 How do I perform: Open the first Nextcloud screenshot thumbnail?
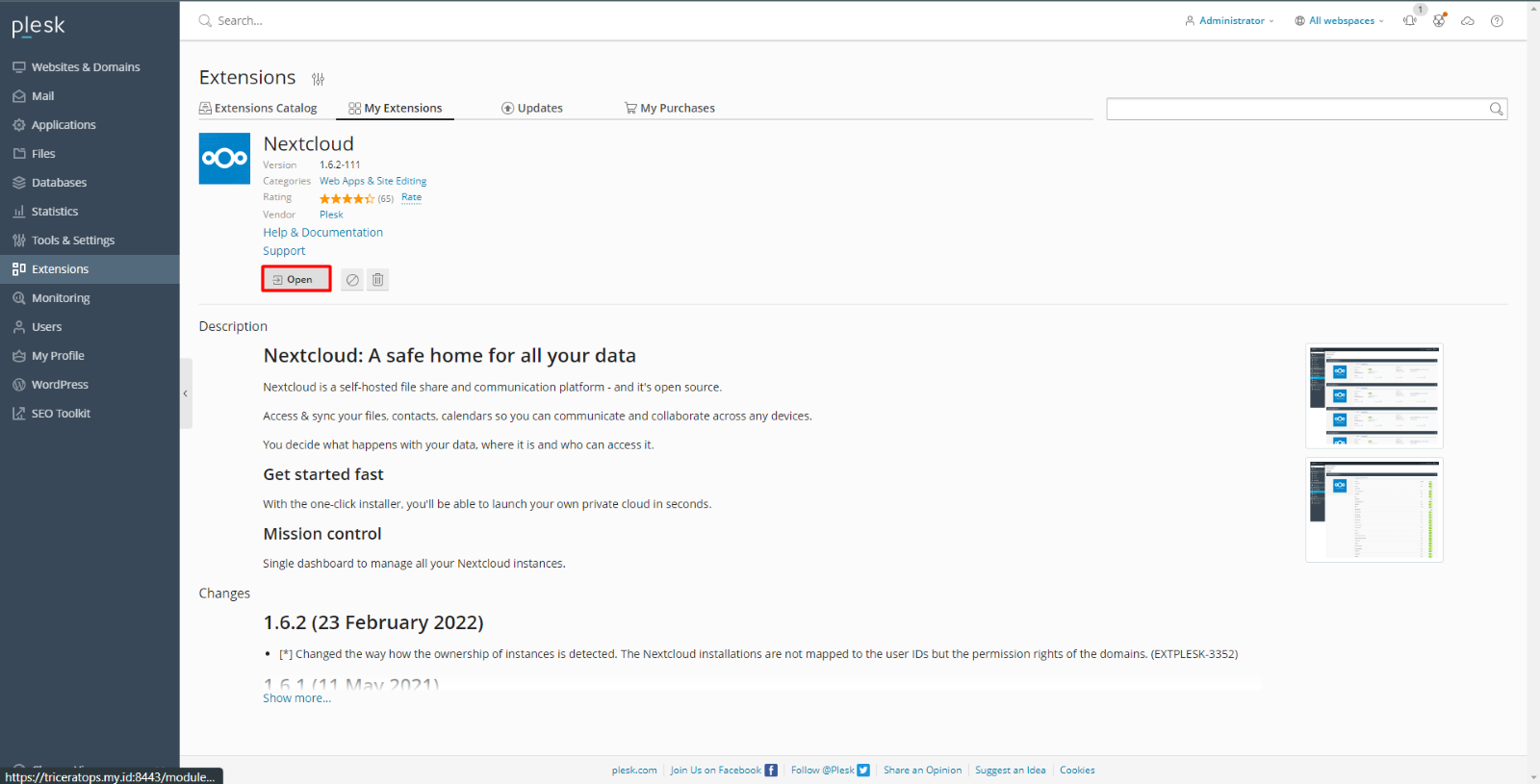coord(1374,395)
